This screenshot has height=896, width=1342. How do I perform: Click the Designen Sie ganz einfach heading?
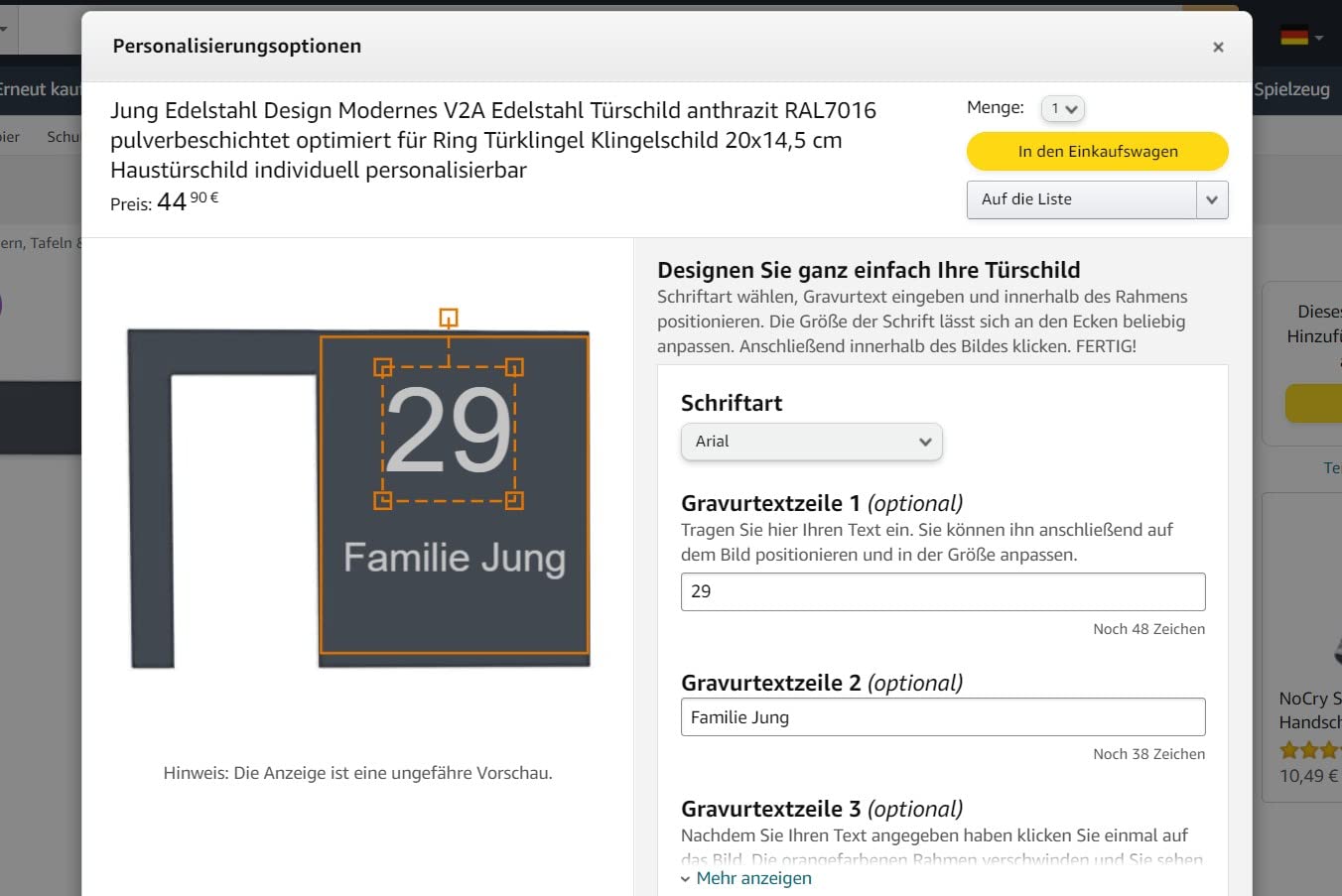(x=869, y=270)
